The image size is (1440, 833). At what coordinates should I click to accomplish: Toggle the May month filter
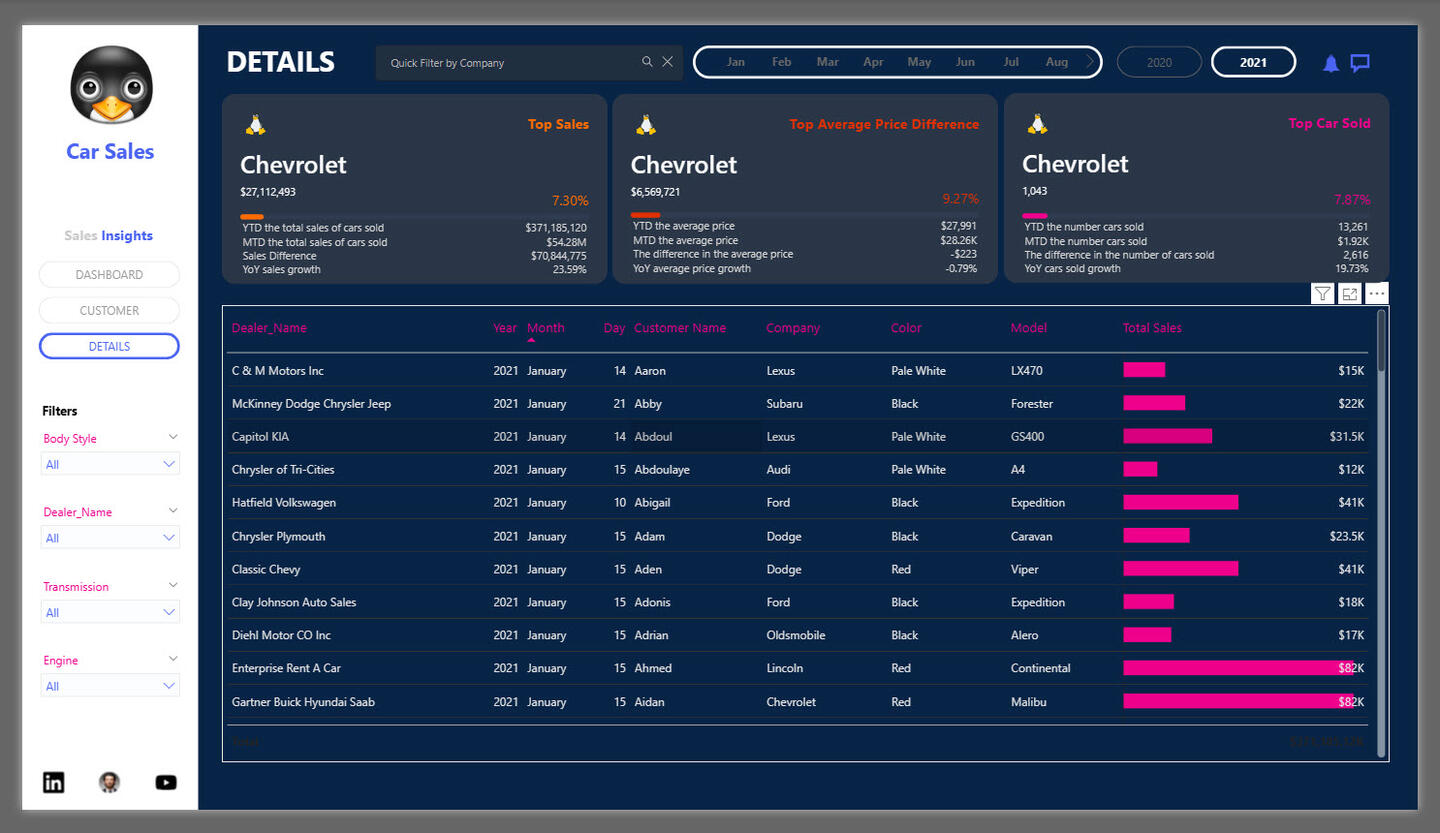920,62
